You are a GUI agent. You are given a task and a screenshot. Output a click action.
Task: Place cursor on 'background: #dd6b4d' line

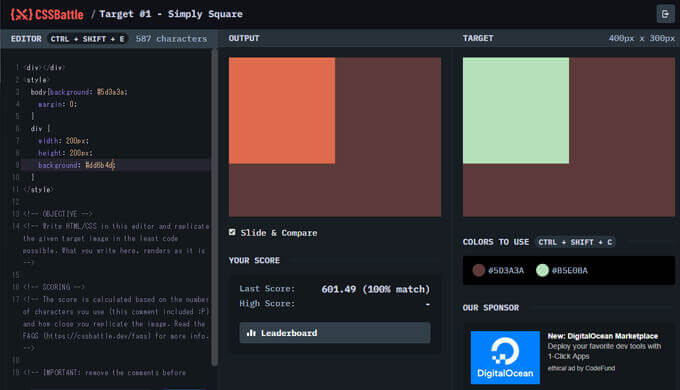tap(77, 165)
